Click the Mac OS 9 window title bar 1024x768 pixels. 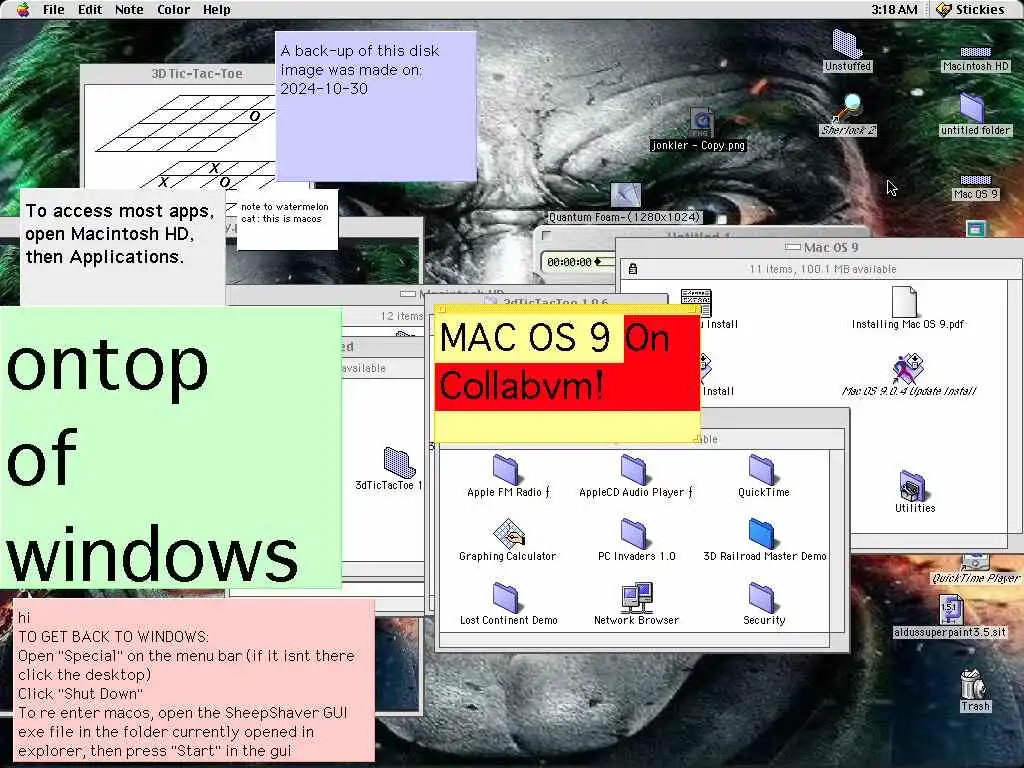[821, 248]
